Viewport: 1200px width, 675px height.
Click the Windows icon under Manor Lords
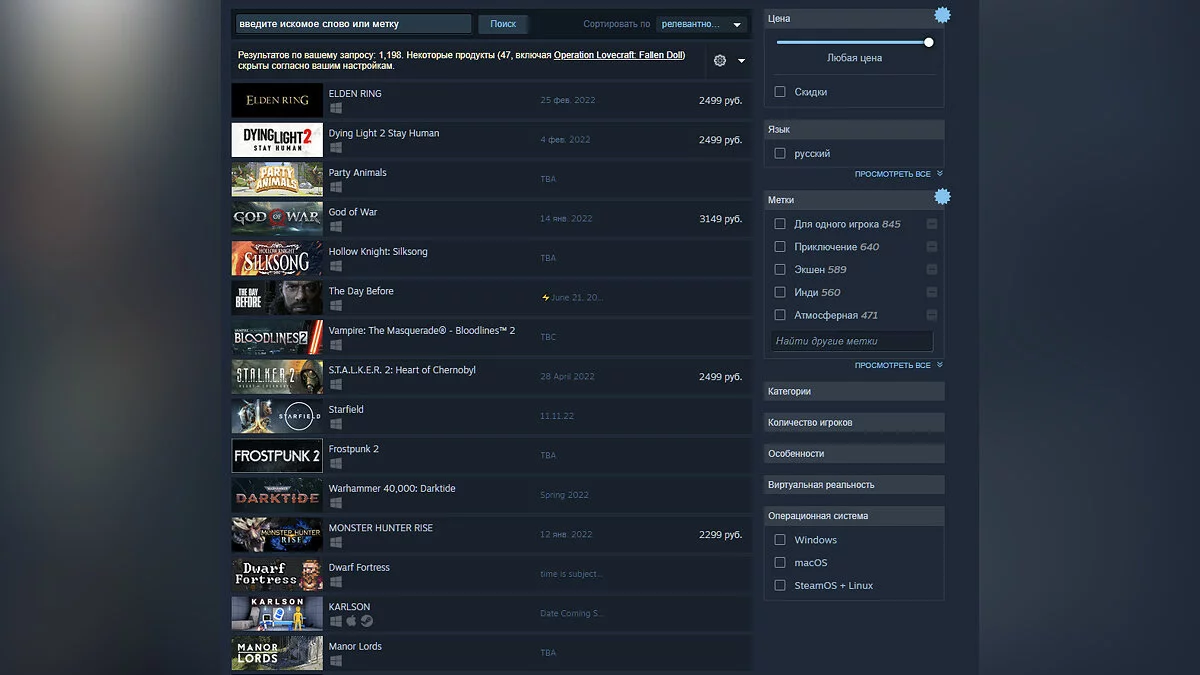(336, 661)
